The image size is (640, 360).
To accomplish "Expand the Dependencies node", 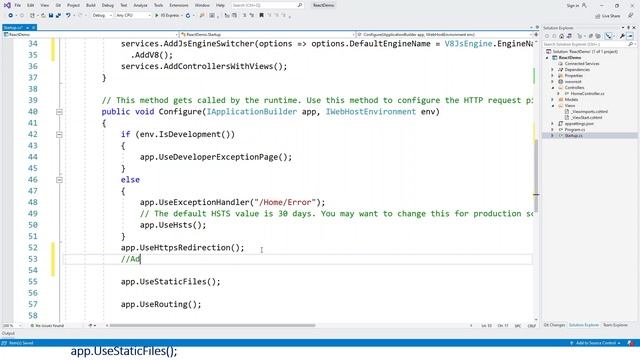I will [553, 70].
